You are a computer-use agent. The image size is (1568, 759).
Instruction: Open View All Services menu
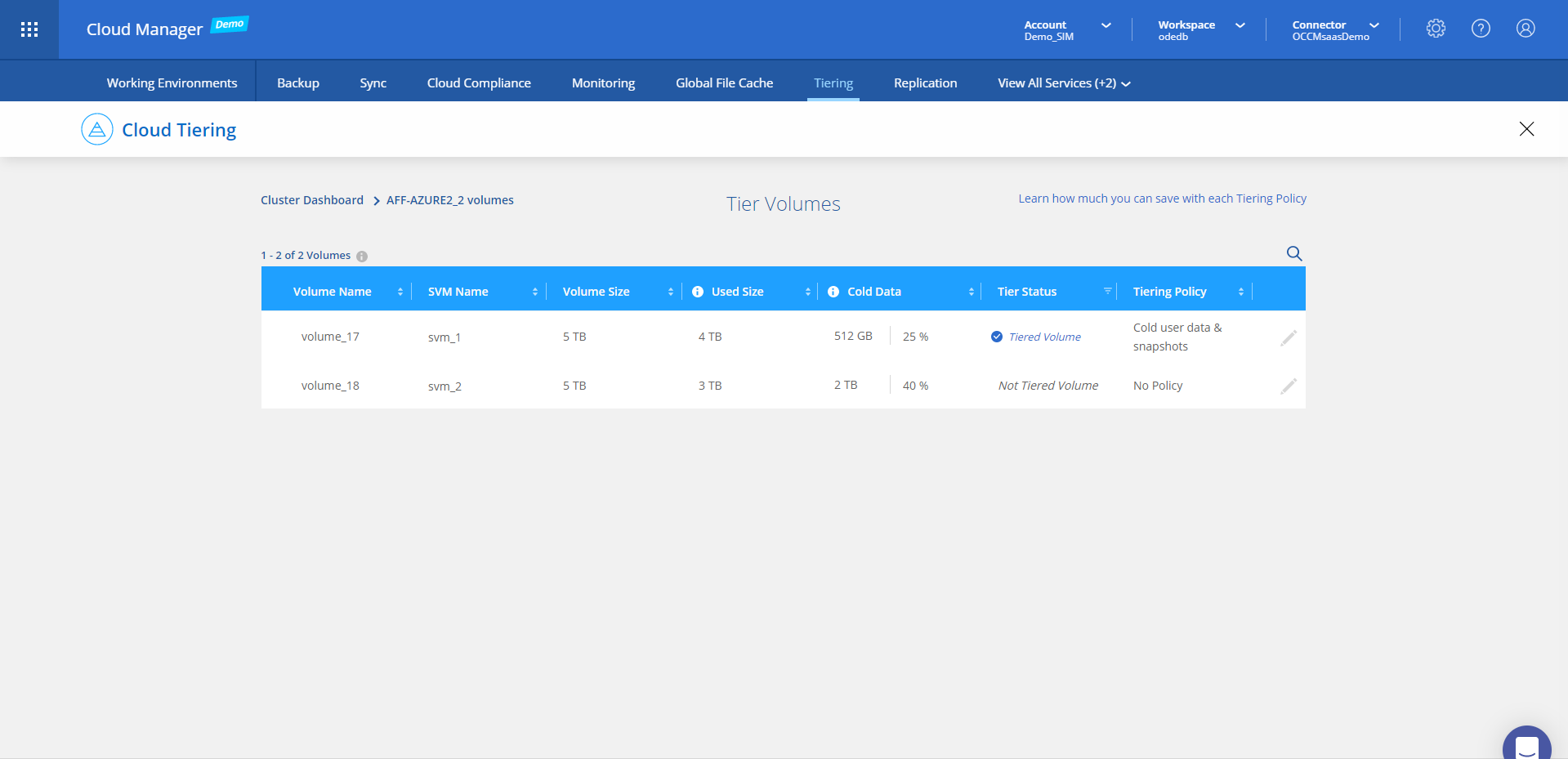pos(1063,83)
